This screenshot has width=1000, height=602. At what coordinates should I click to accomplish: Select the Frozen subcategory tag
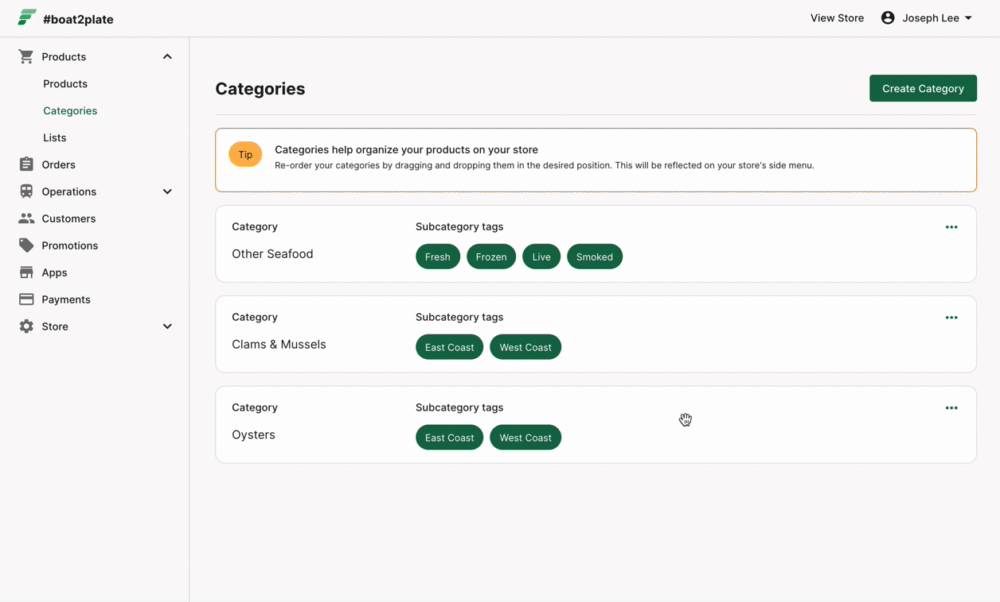point(491,257)
